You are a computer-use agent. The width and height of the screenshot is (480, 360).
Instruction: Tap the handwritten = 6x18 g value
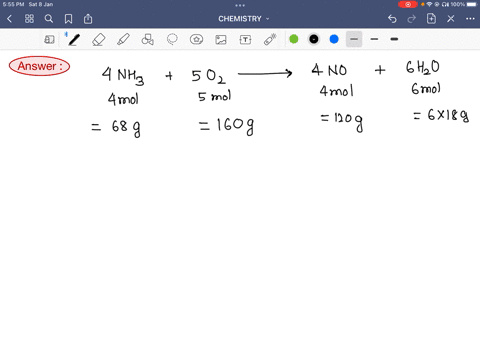click(441, 115)
